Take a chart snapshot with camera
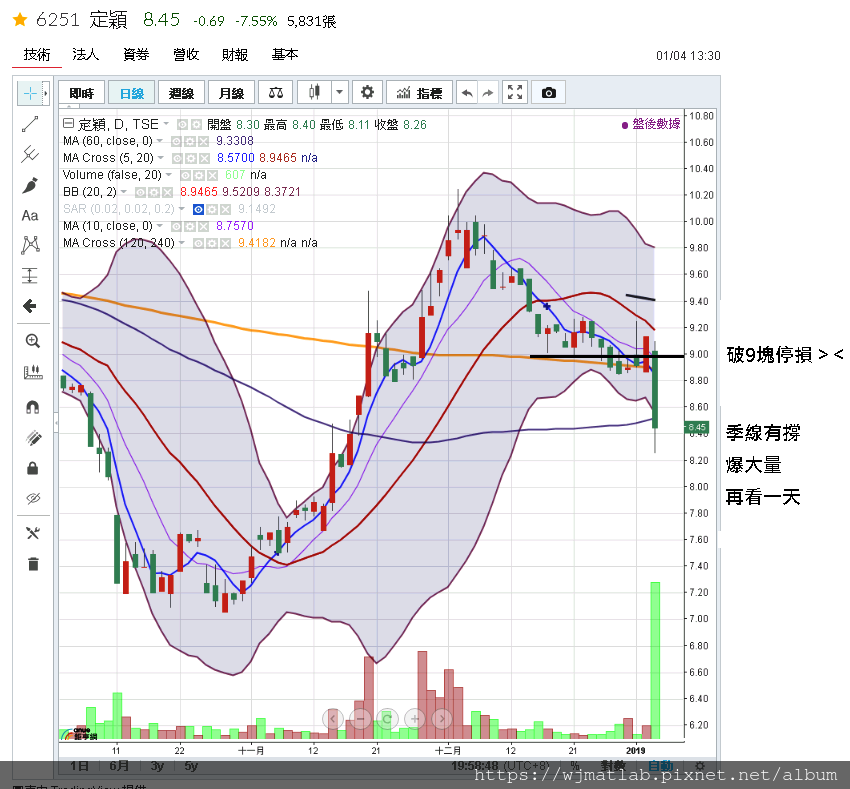Viewport: 850px width, 789px height. pyautogui.click(x=549, y=92)
